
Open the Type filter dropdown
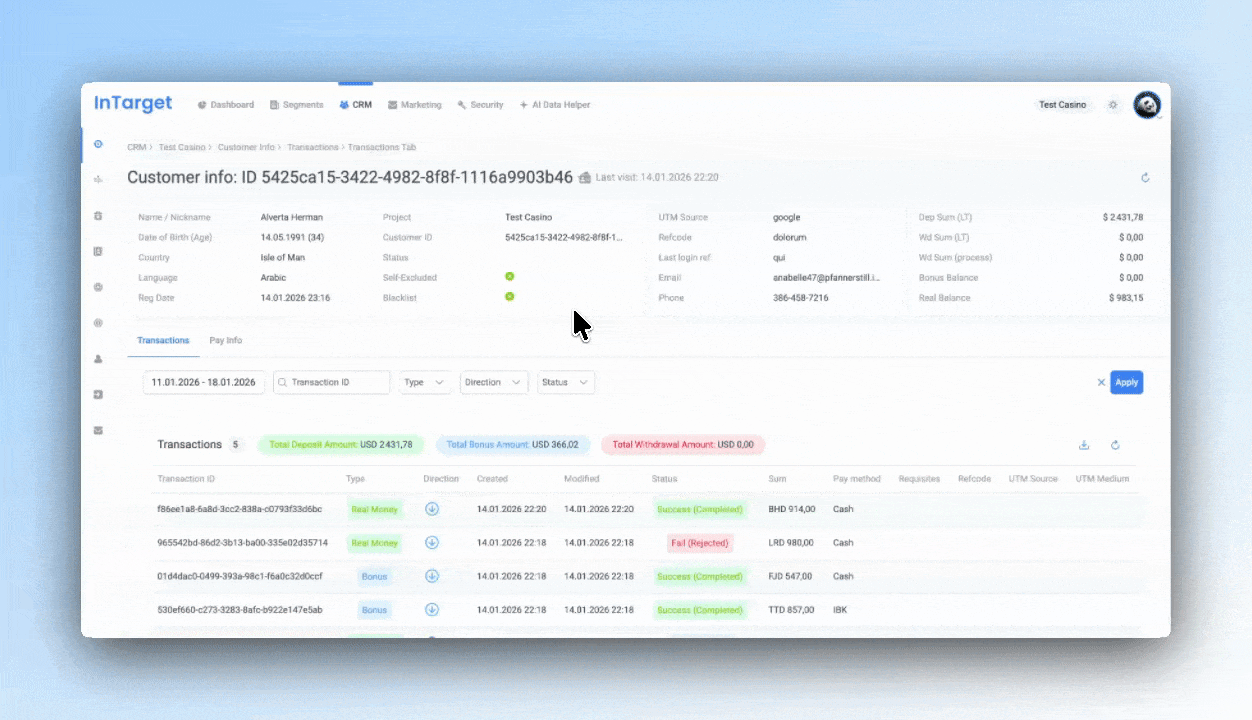coord(425,382)
